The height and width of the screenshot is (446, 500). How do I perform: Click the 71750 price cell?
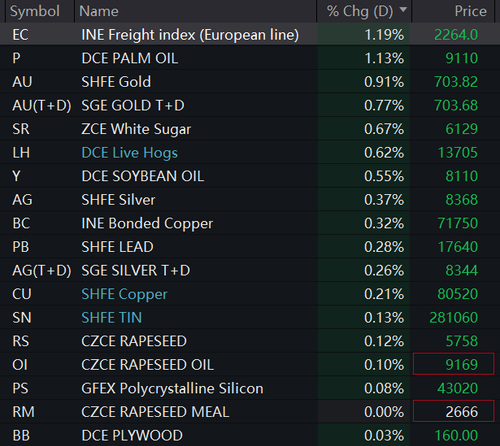pyautogui.click(x=458, y=223)
